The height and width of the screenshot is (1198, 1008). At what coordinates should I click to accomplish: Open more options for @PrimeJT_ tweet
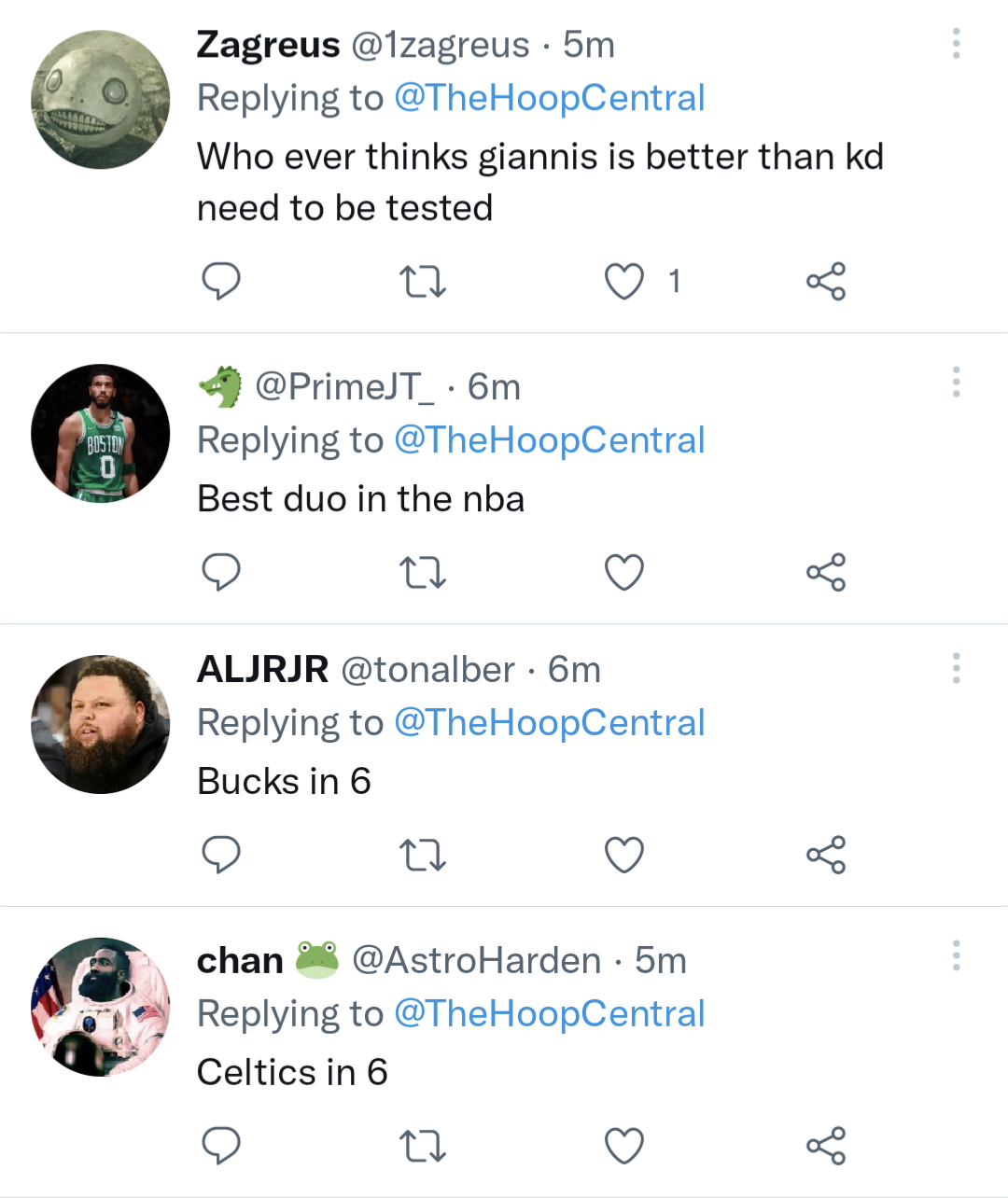(x=956, y=382)
